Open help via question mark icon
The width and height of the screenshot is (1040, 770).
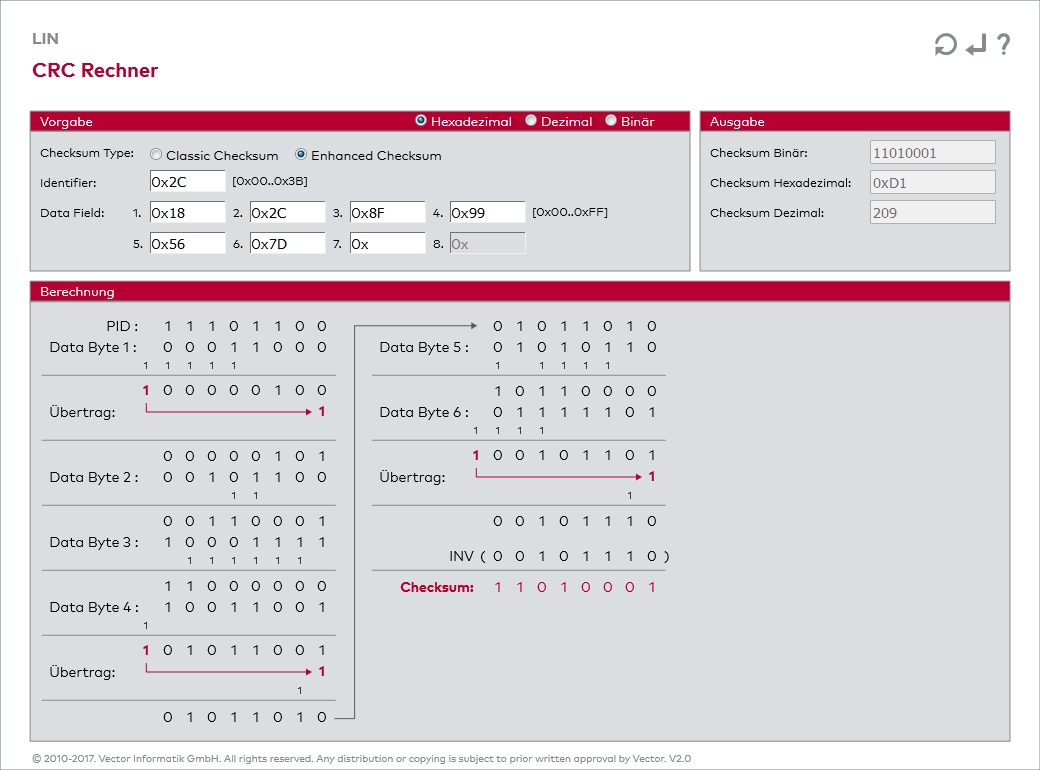(x=1003, y=44)
